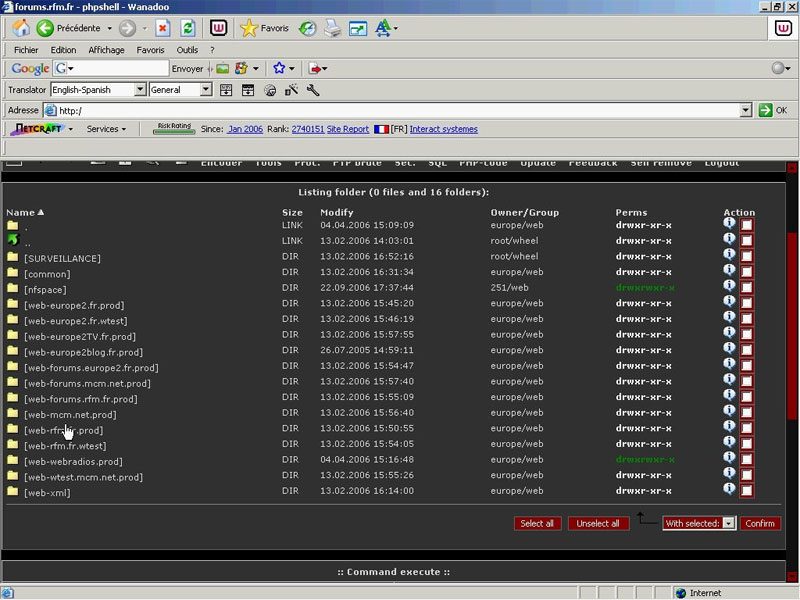The image size is (800, 600).
Task: Expand the text size A dropdown arrow
Action: click(395, 29)
